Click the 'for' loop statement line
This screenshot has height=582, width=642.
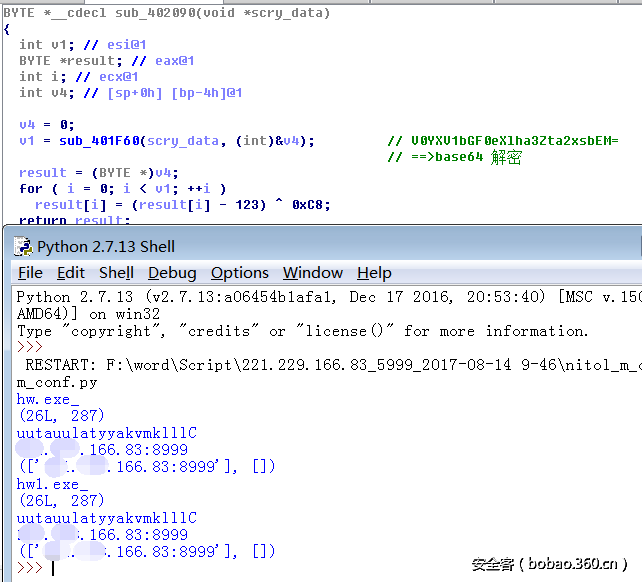pos(122,189)
